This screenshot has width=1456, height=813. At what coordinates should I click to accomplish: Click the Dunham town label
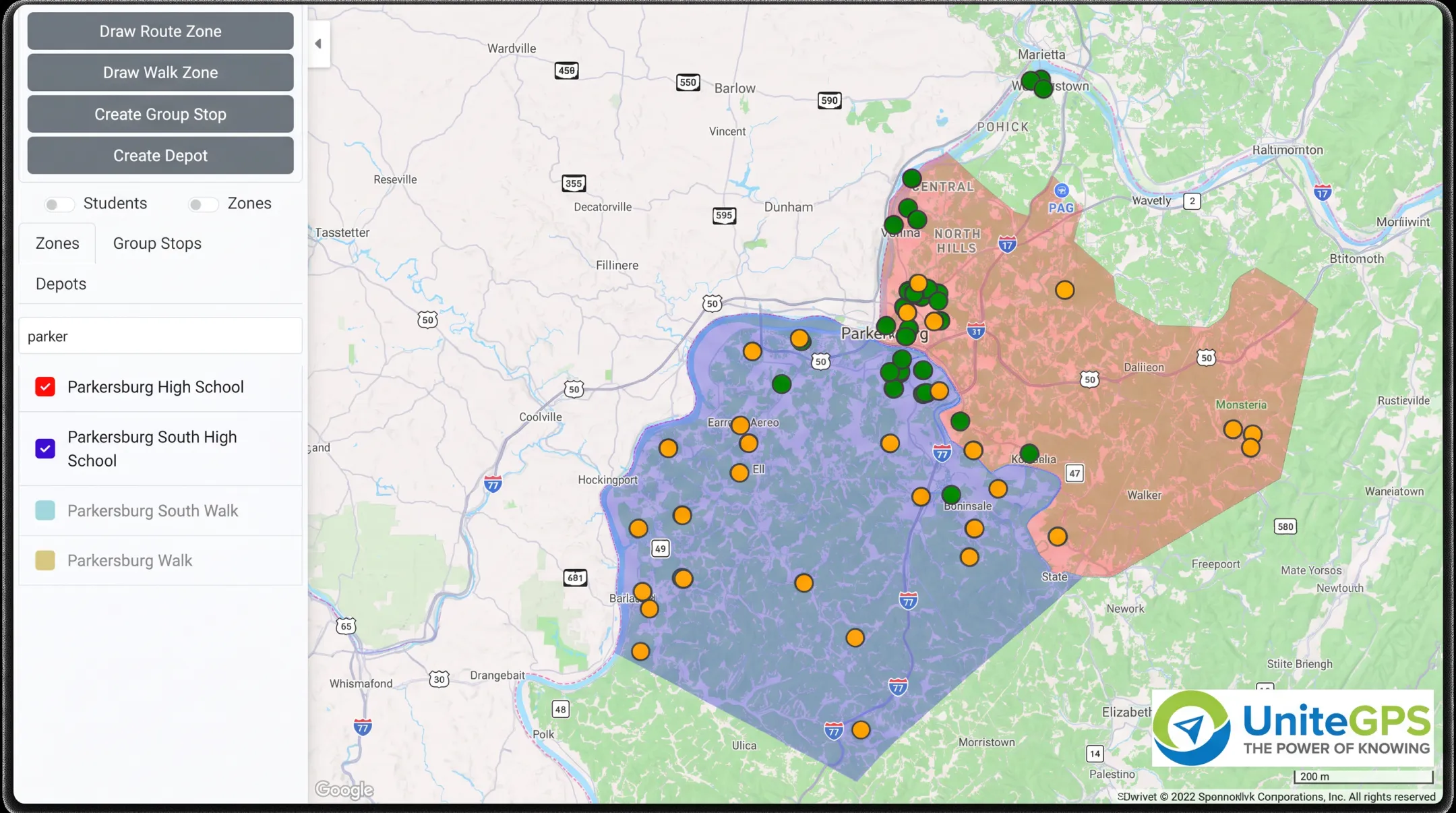click(x=788, y=207)
